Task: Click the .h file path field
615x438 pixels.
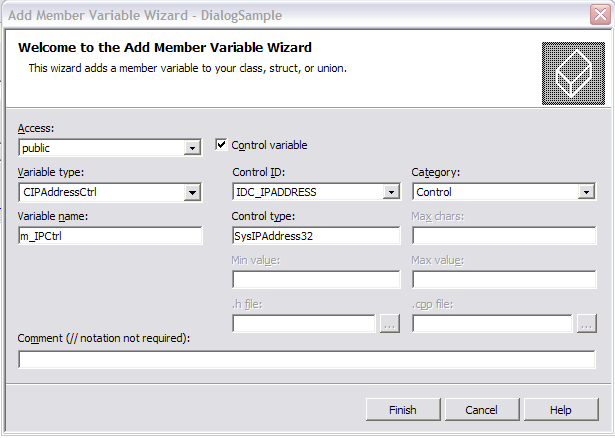Action: (x=304, y=324)
